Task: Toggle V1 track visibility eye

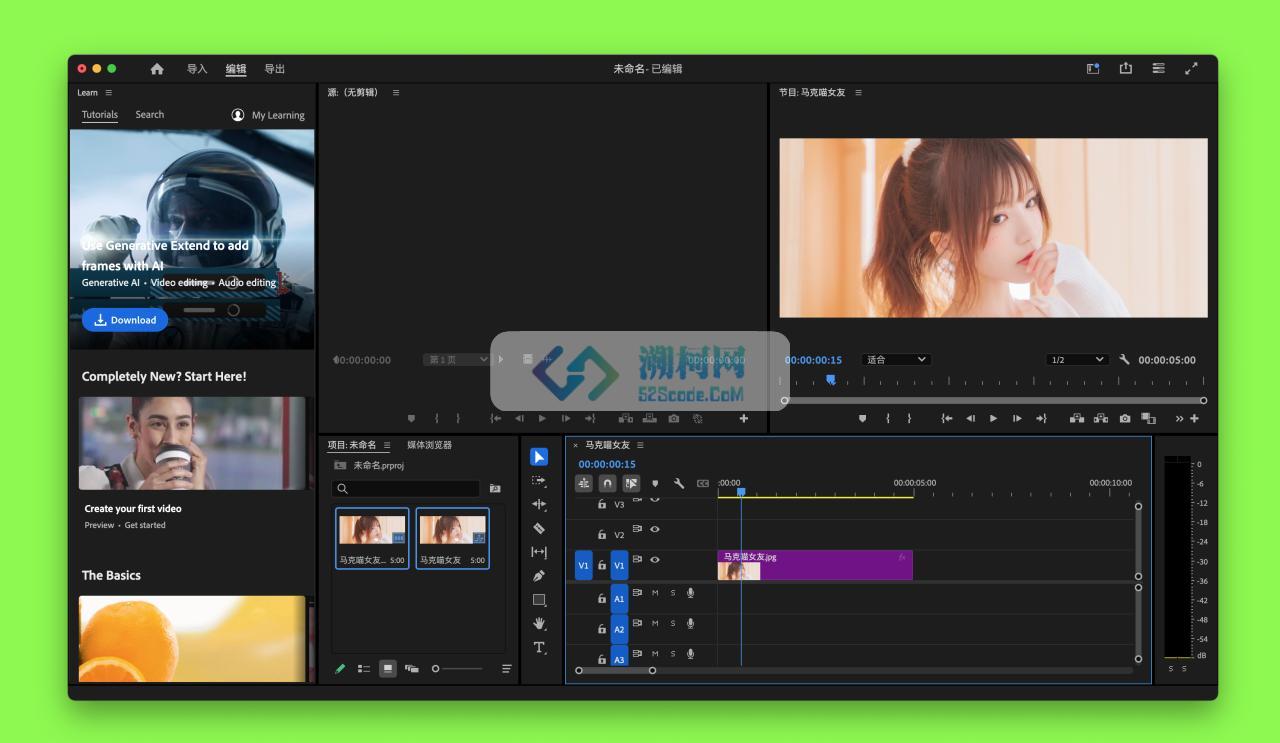Action: click(655, 560)
